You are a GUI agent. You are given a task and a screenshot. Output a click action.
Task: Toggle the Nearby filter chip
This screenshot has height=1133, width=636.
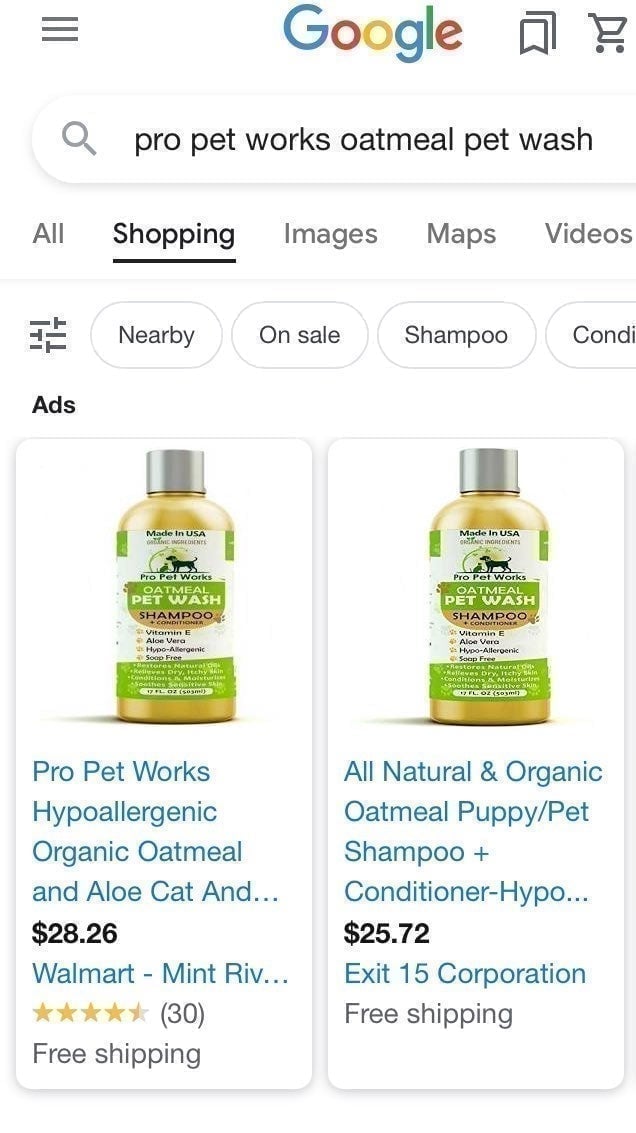[x=156, y=335]
